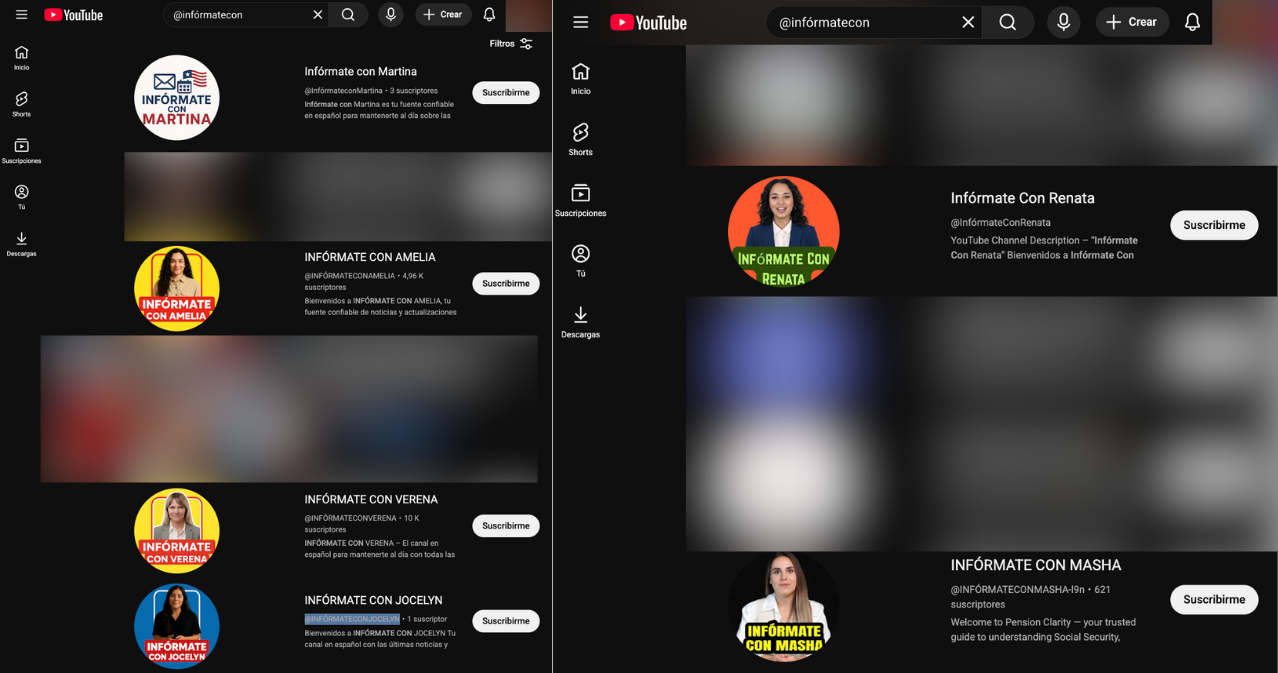Open Filtros search filters
The height and width of the screenshot is (673, 1278).
[x=511, y=44]
